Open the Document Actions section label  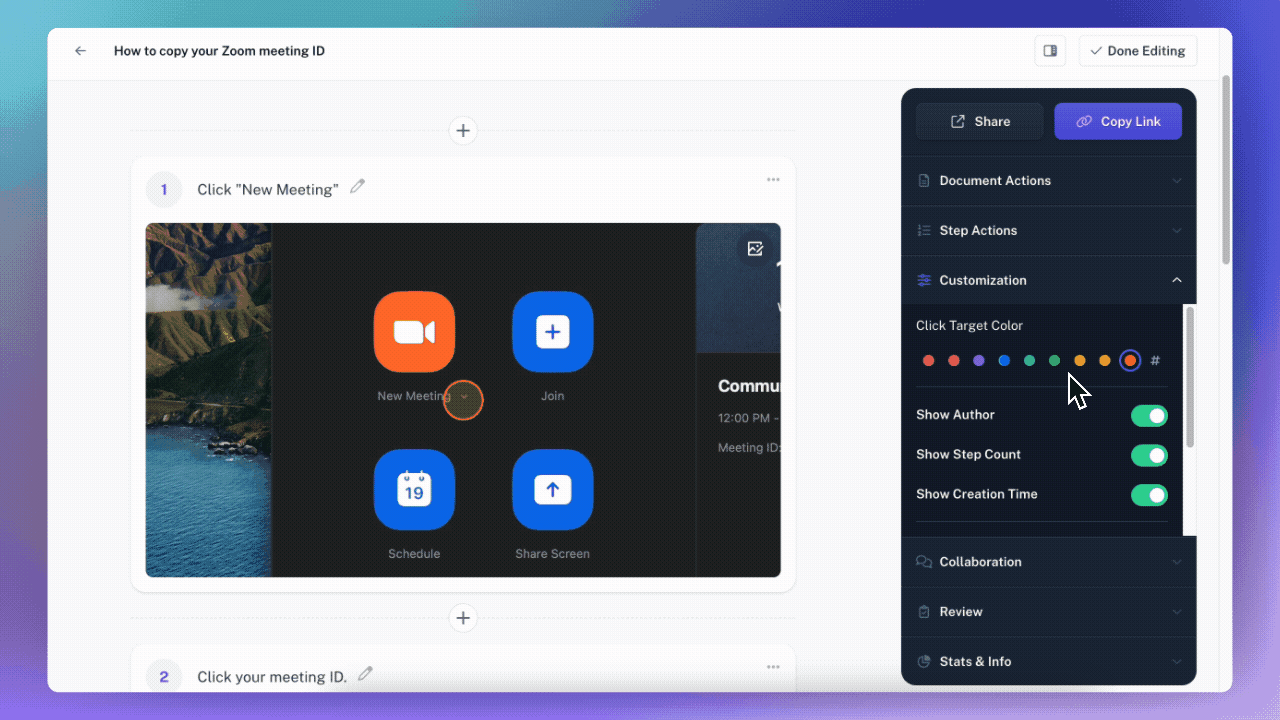[x=995, y=181]
